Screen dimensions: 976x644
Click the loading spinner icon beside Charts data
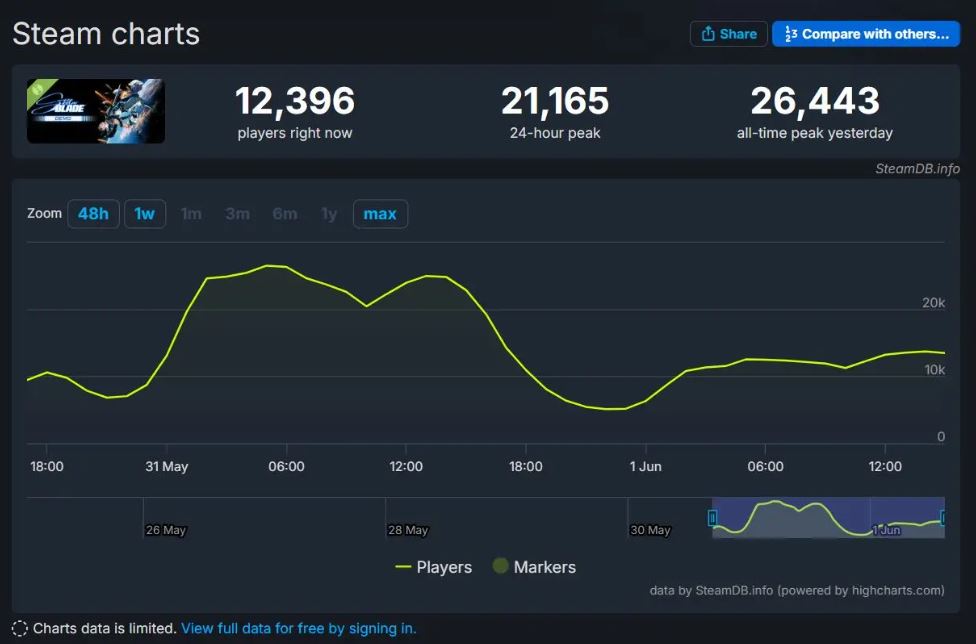(x=20, y=628)
